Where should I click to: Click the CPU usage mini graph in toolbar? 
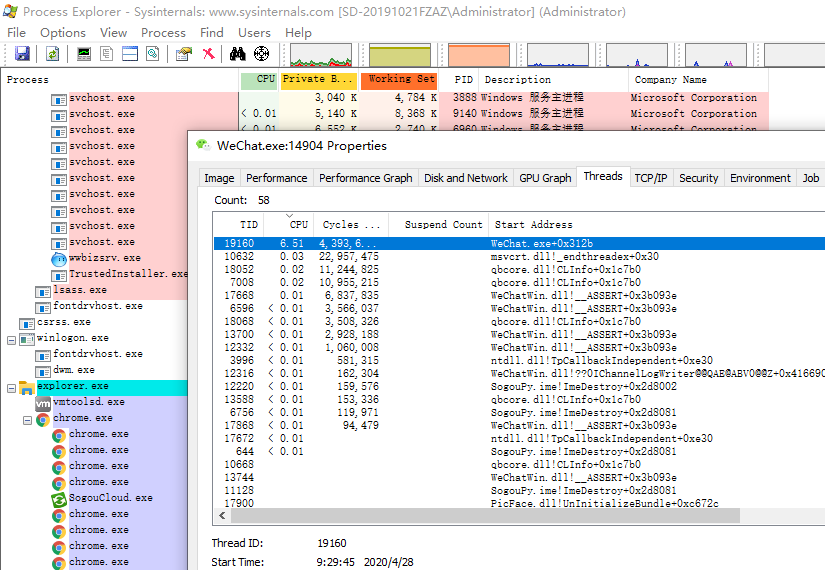click(319, 55)
